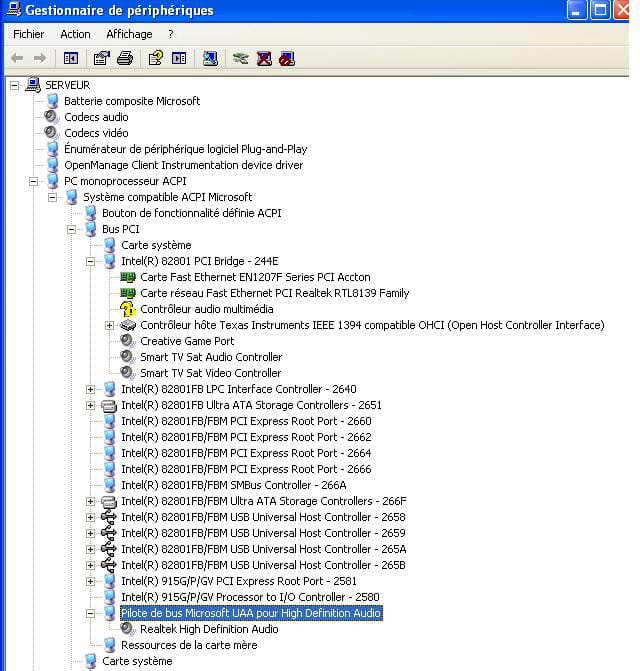Expand USB Universal Host Controller - 265A

point(90,549)
